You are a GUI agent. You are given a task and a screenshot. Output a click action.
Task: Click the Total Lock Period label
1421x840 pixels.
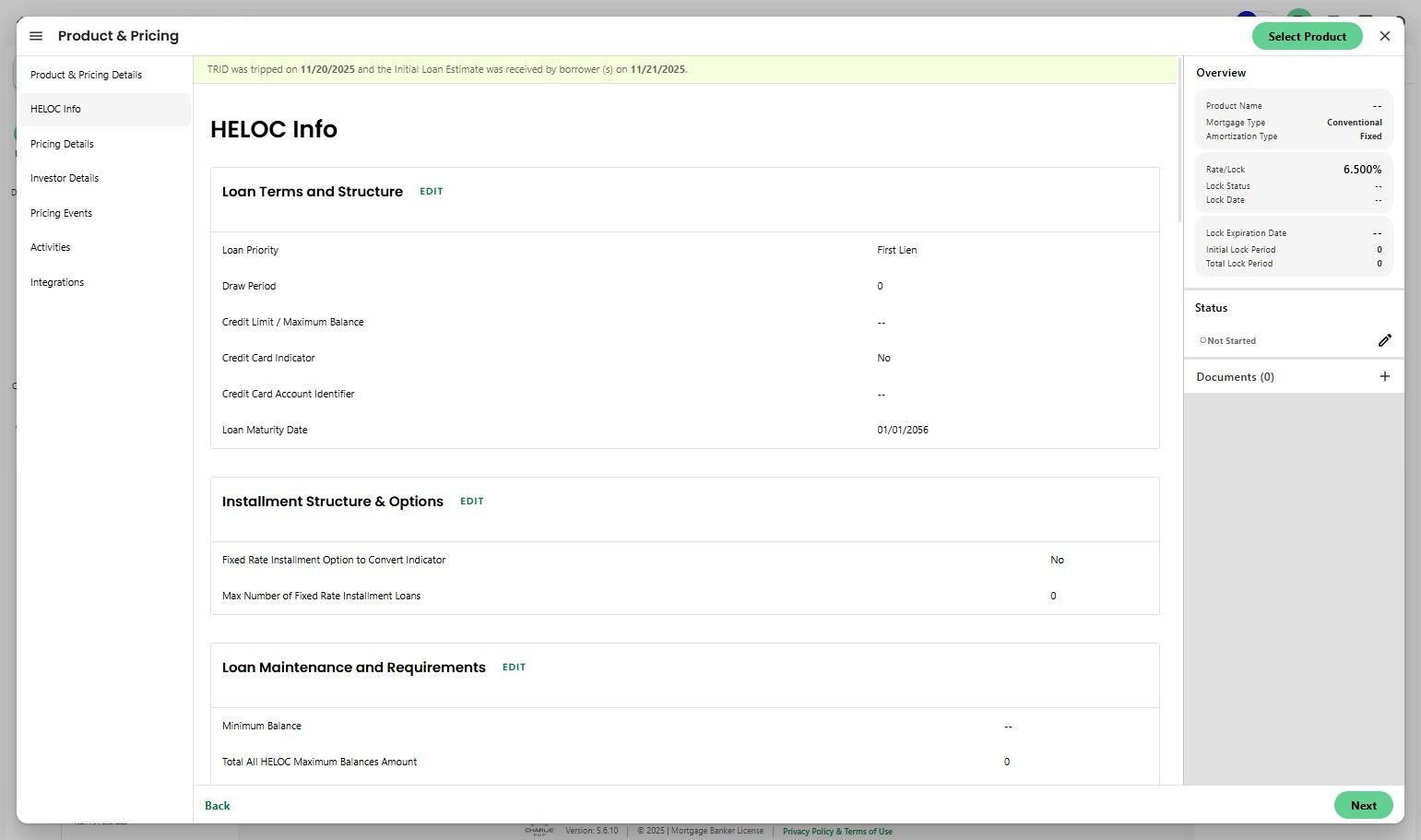point(1238,264)
